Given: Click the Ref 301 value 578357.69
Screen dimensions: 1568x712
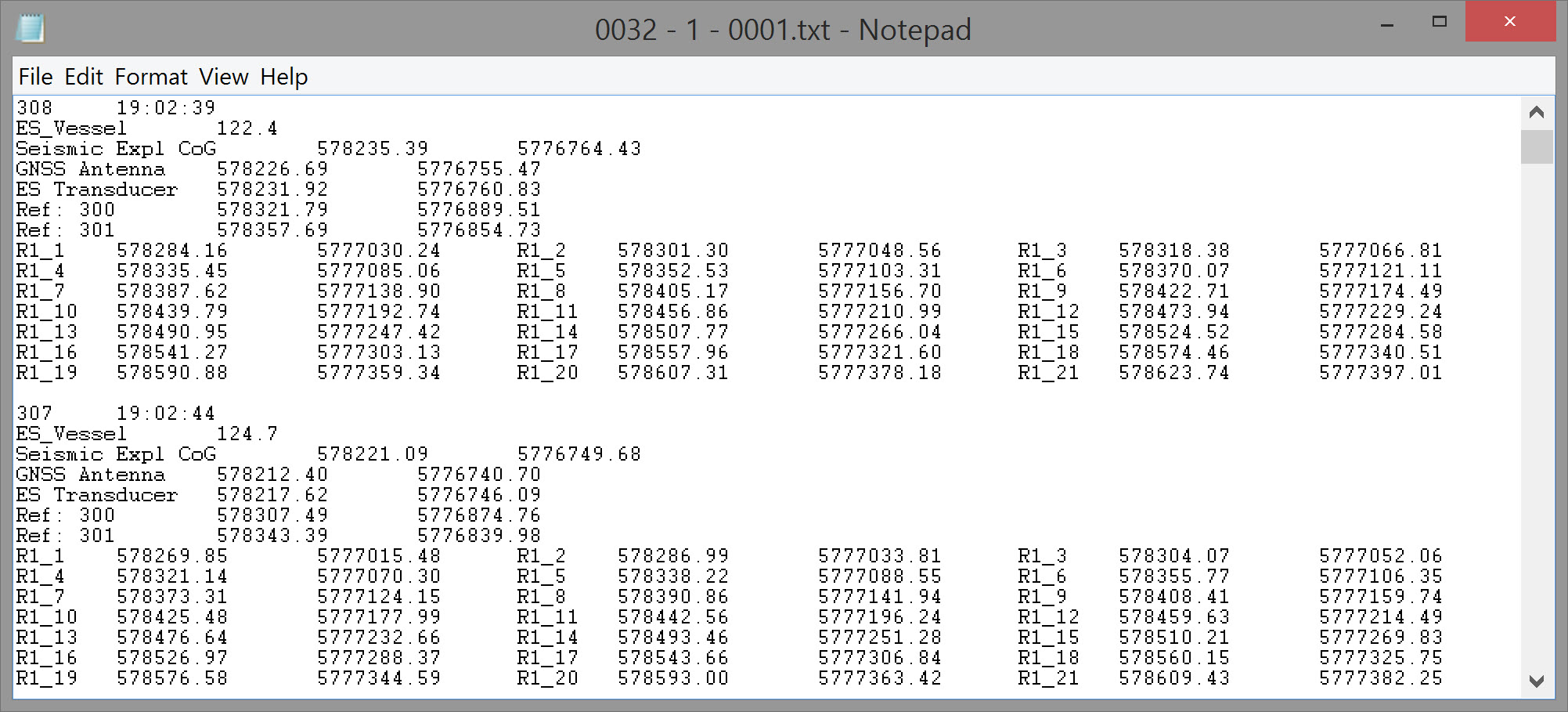Looking at the screenshot, I should 272,230.
